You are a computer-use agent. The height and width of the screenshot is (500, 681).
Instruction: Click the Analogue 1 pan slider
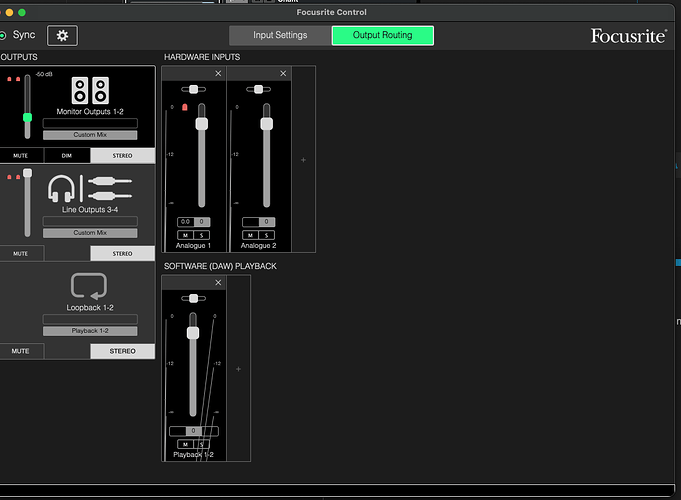[x=194, y=89]
